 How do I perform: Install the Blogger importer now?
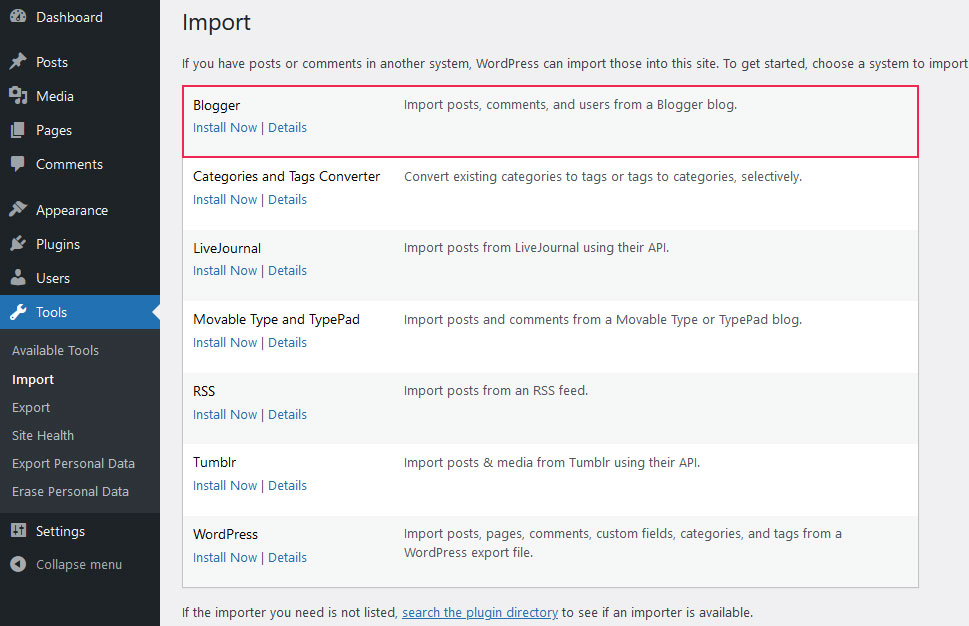[x=225, y=127]
